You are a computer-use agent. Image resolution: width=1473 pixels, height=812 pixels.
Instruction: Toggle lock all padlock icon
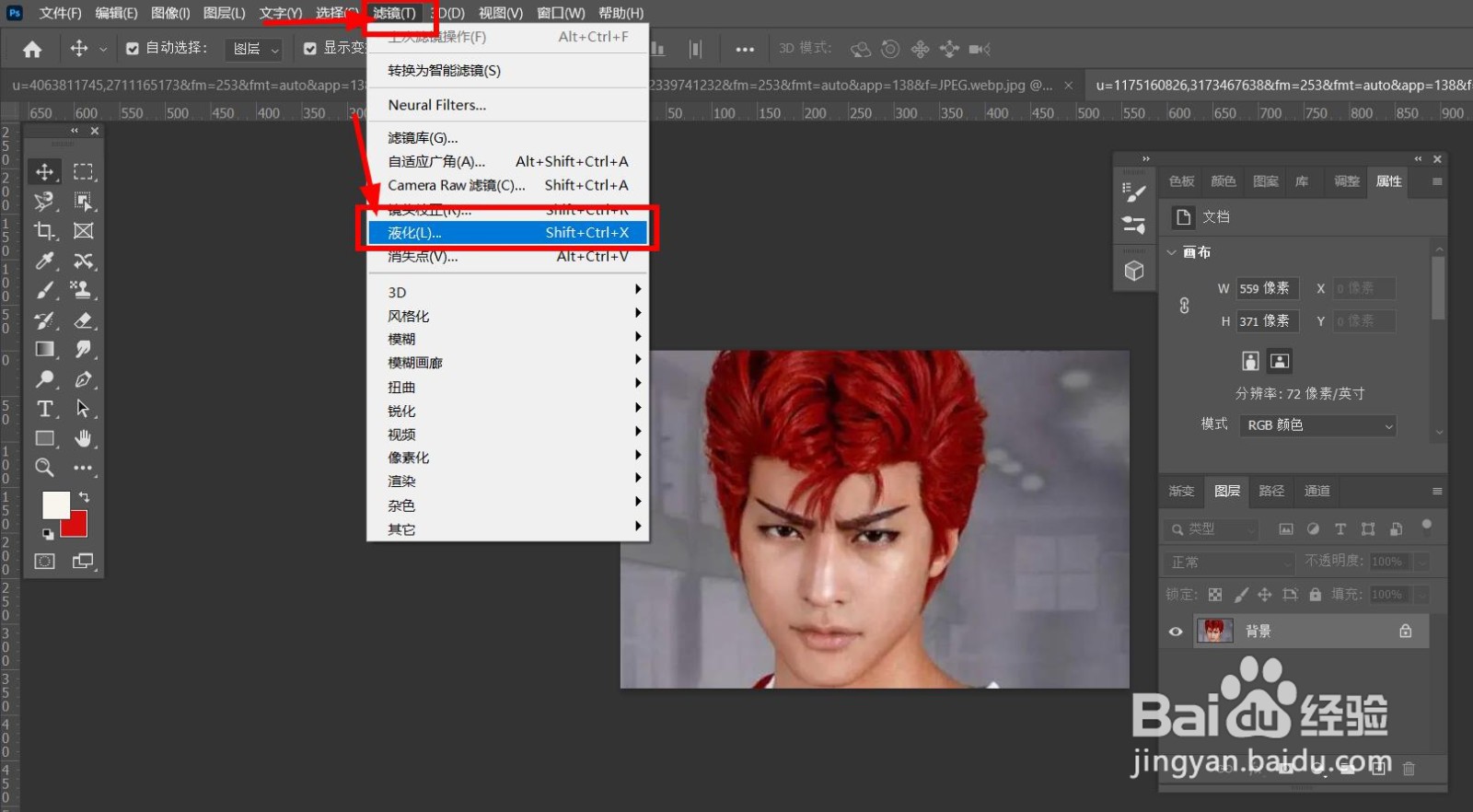1316,595
